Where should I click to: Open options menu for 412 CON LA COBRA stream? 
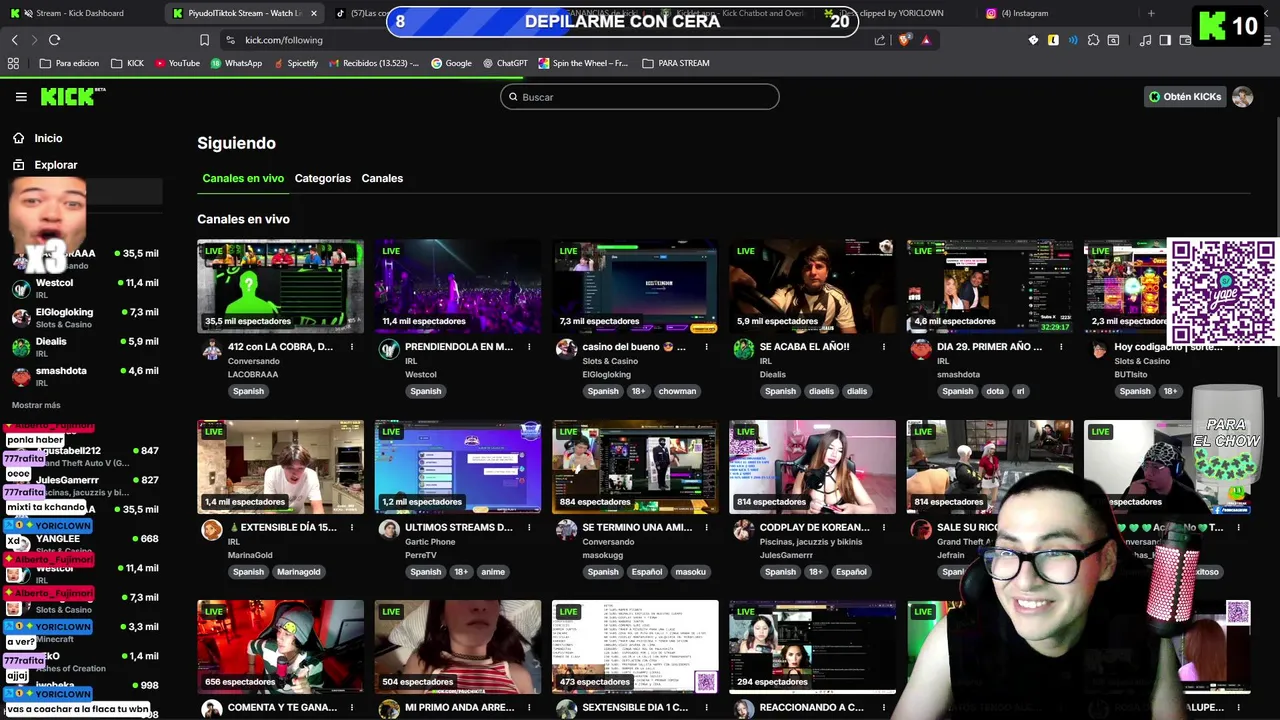(x=352, y=347)
